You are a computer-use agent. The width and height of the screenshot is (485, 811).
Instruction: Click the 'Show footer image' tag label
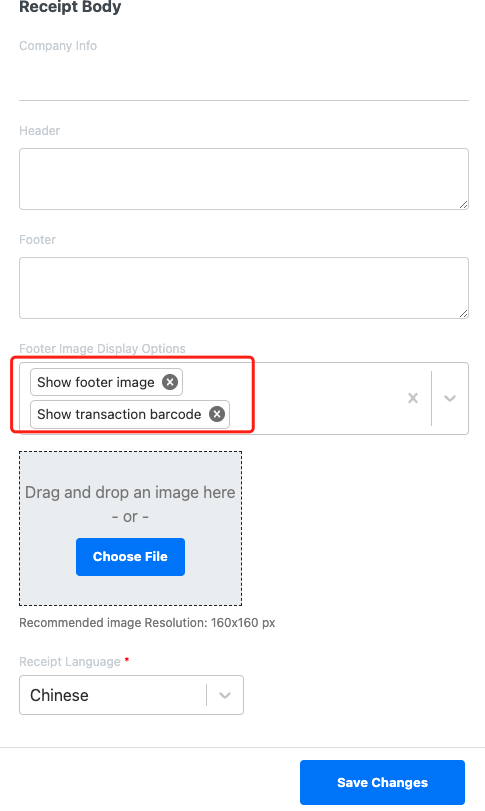pyautogui.click(x=96, y=382)
